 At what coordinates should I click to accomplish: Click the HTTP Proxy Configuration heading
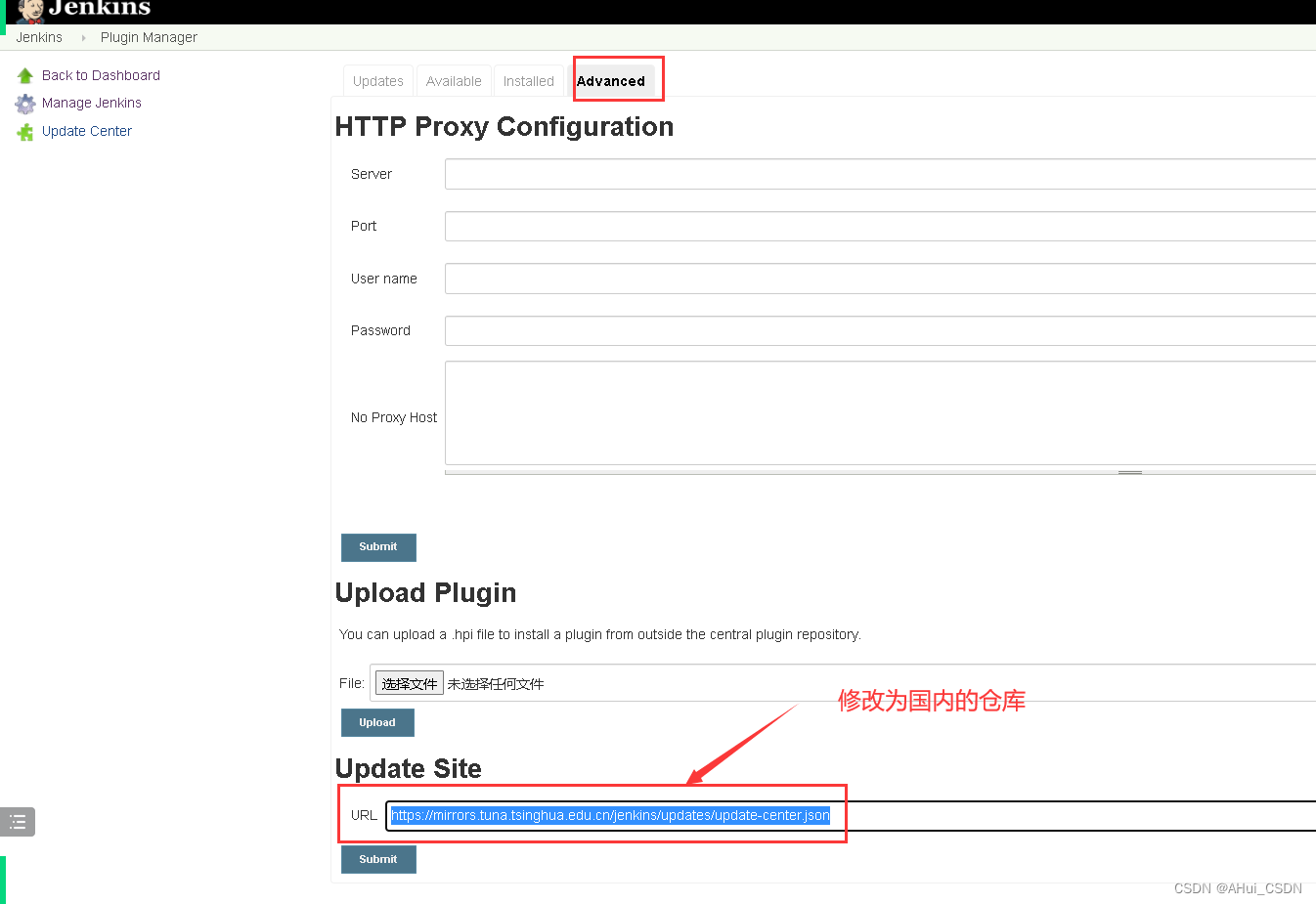504,127
